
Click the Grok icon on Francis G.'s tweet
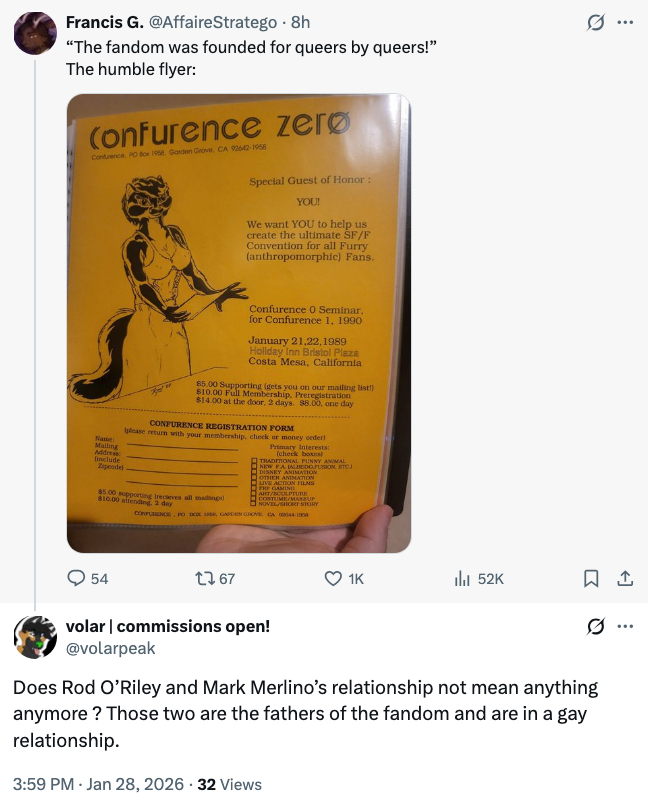coord(596,23)
